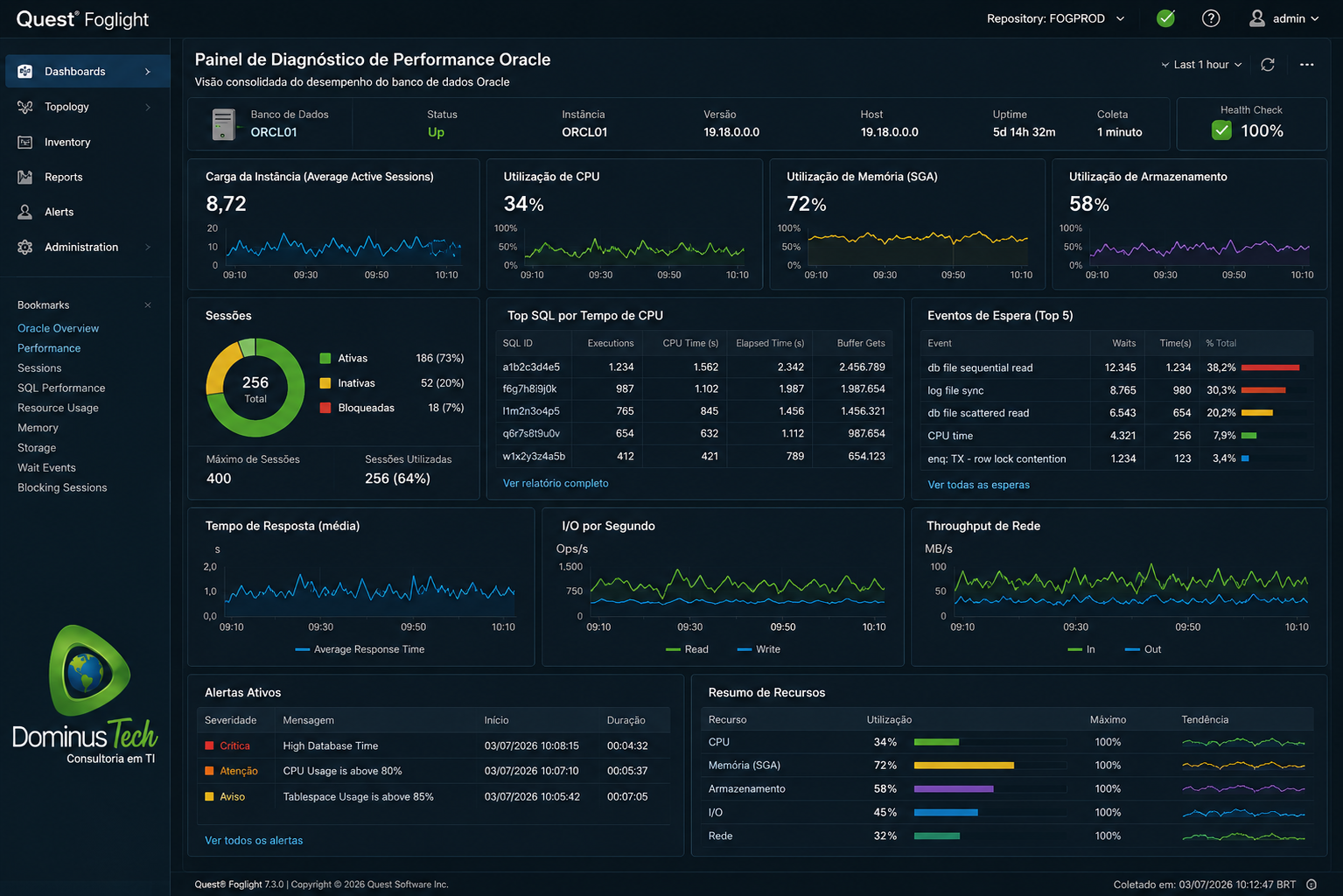Open Resource Usage bookmark
The image size is (1343, 896).
pyautogui.click(x=58, y=408)
